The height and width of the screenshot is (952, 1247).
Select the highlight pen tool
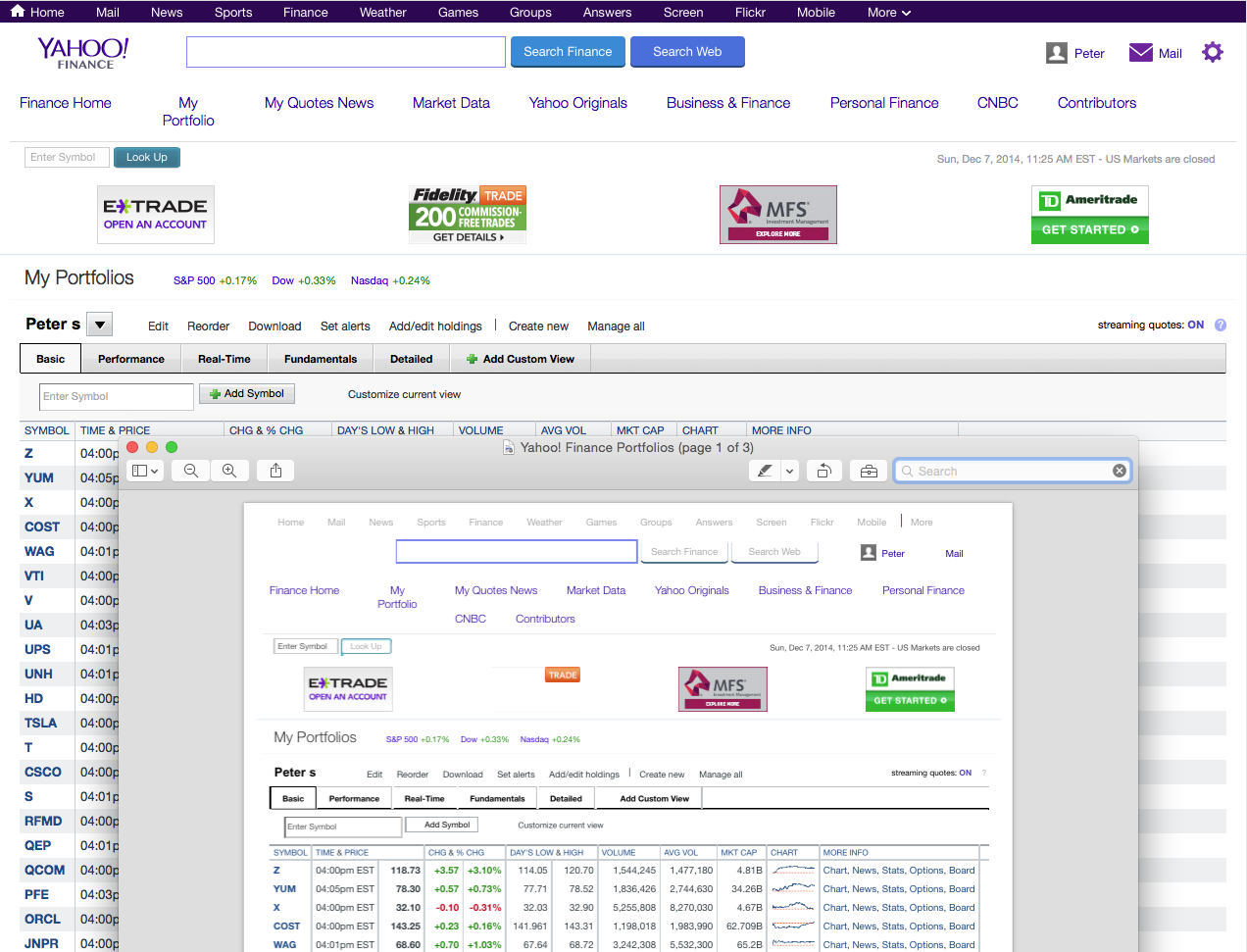[765, 471]
